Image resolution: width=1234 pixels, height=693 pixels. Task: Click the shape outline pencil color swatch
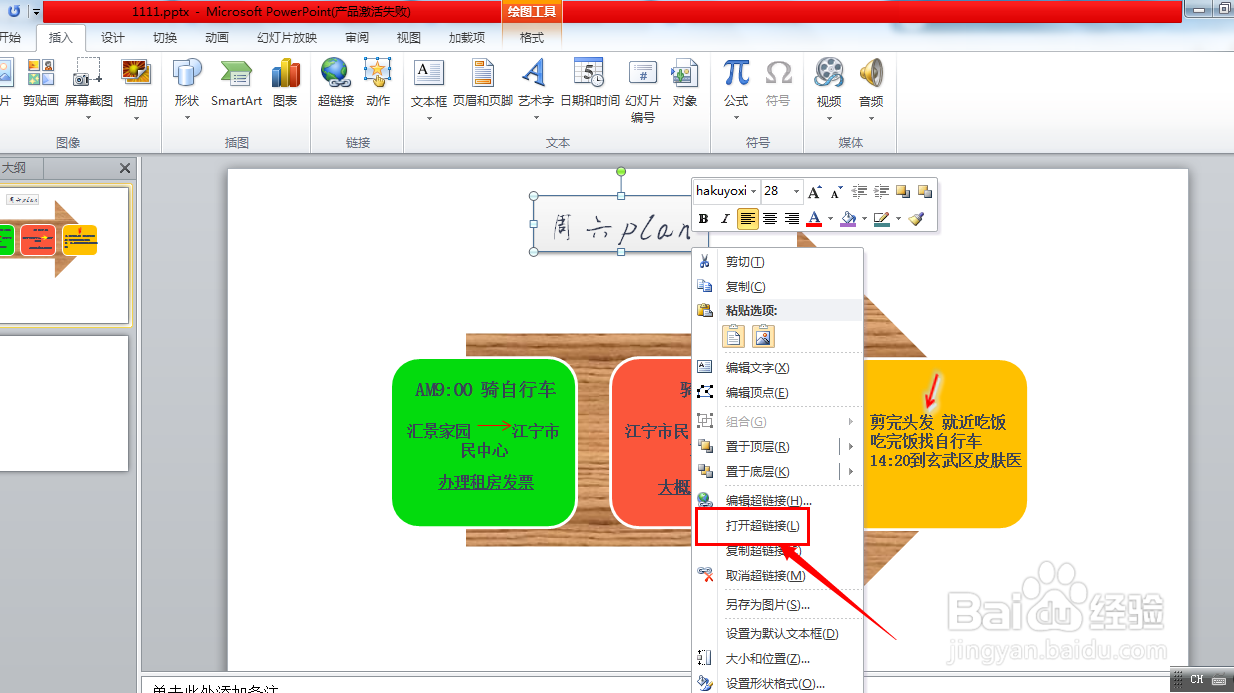882,218
